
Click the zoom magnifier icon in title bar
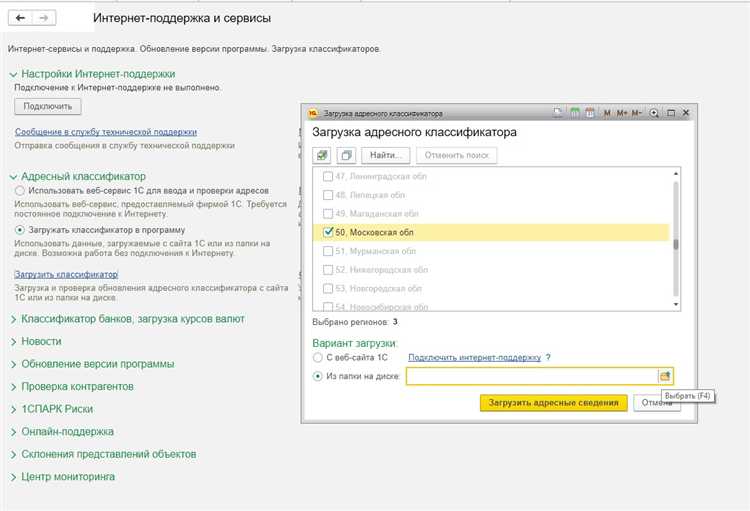pyautogui.click(x=654, y=113)
